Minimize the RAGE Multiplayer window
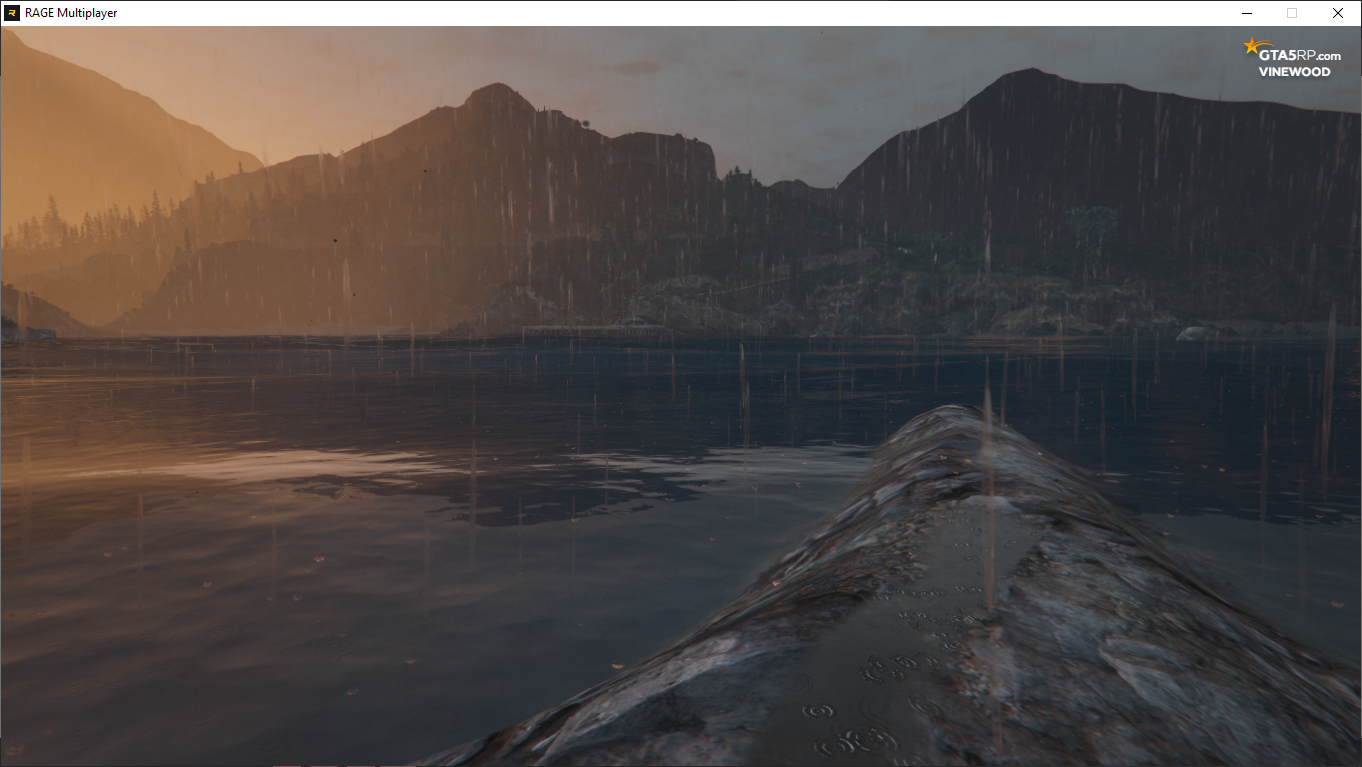This screenshot has width=1362, height=767. tap(1247, 13)
